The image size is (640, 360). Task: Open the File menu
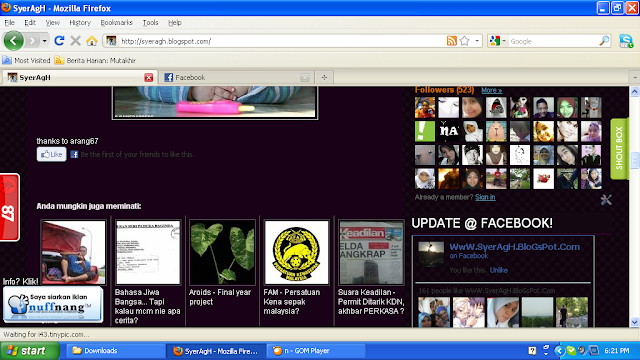(9, 22)
